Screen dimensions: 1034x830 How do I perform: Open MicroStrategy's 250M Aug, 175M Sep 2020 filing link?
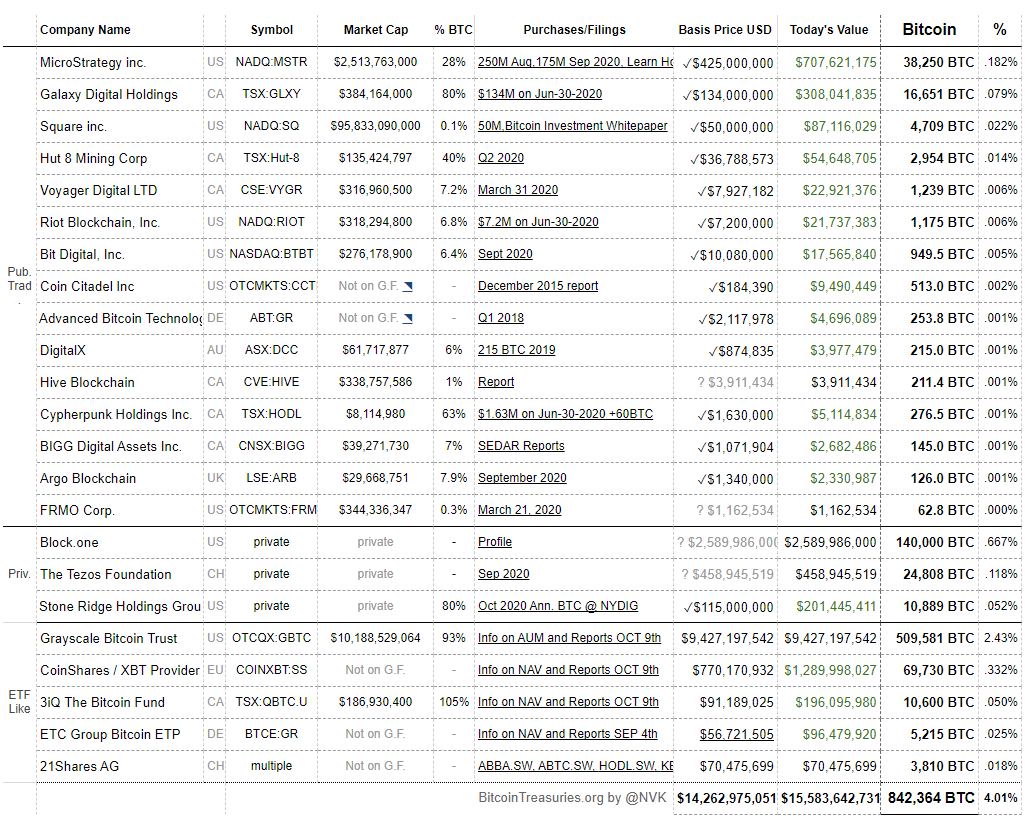pos(575,62)
